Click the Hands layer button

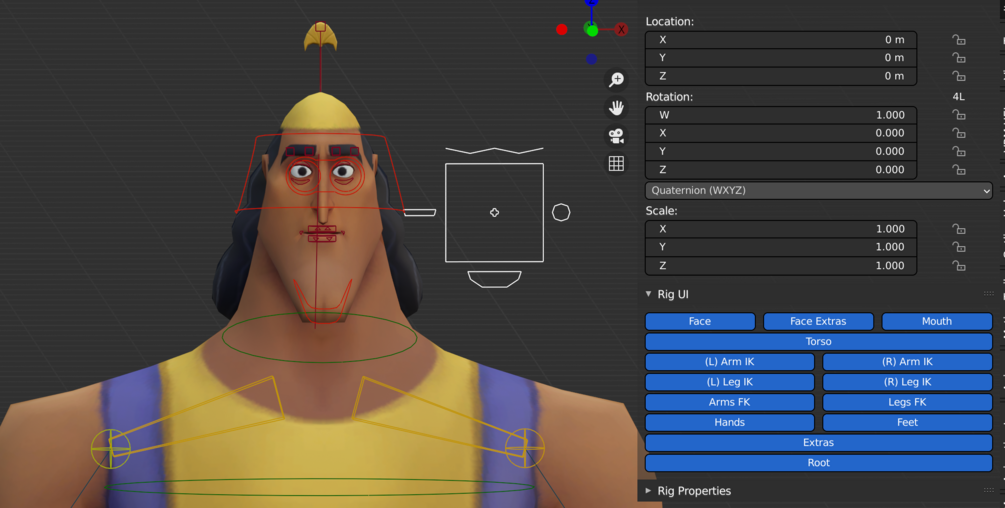pos(729,422)
